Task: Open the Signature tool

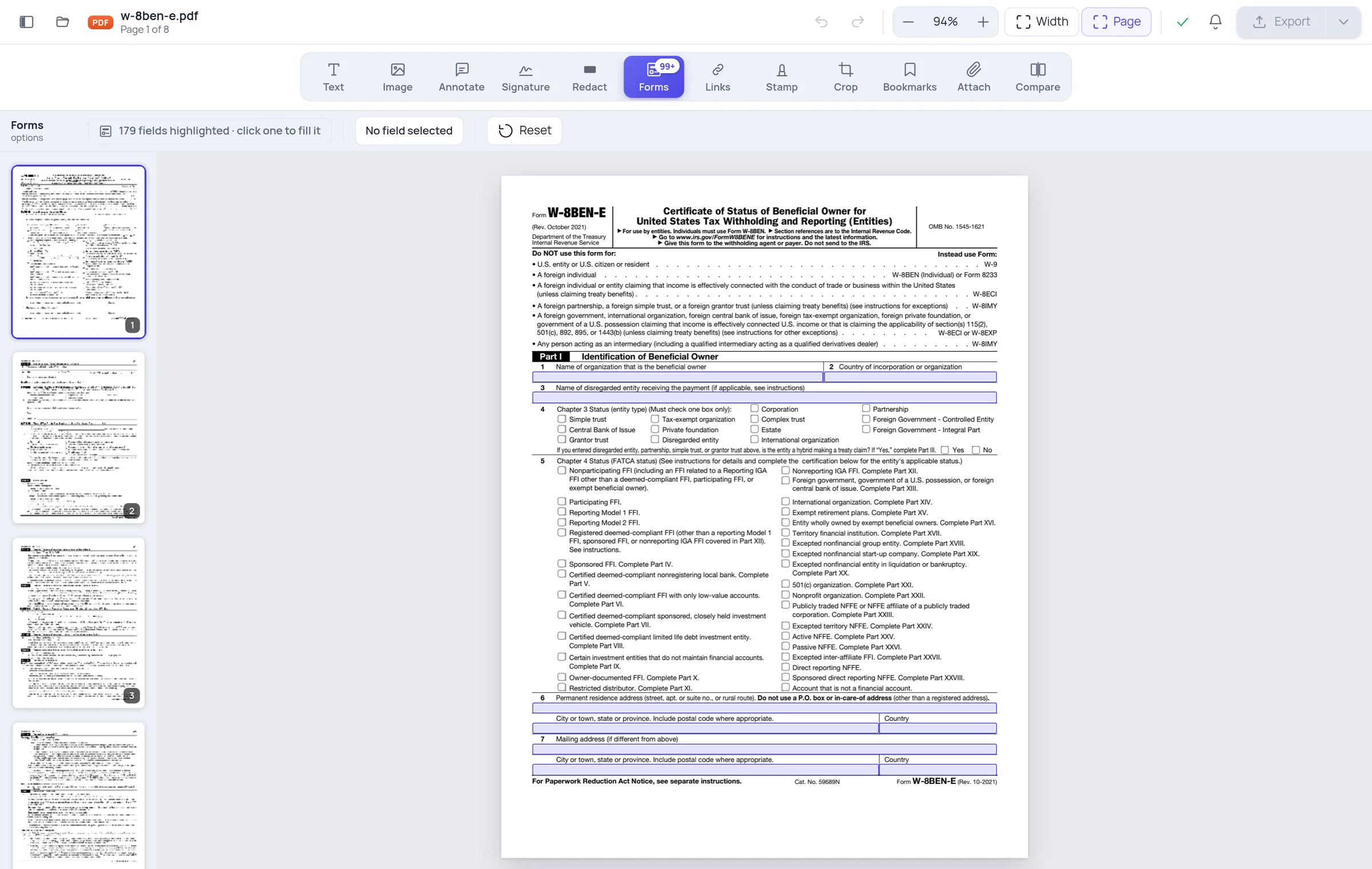Action: point(525,77)
